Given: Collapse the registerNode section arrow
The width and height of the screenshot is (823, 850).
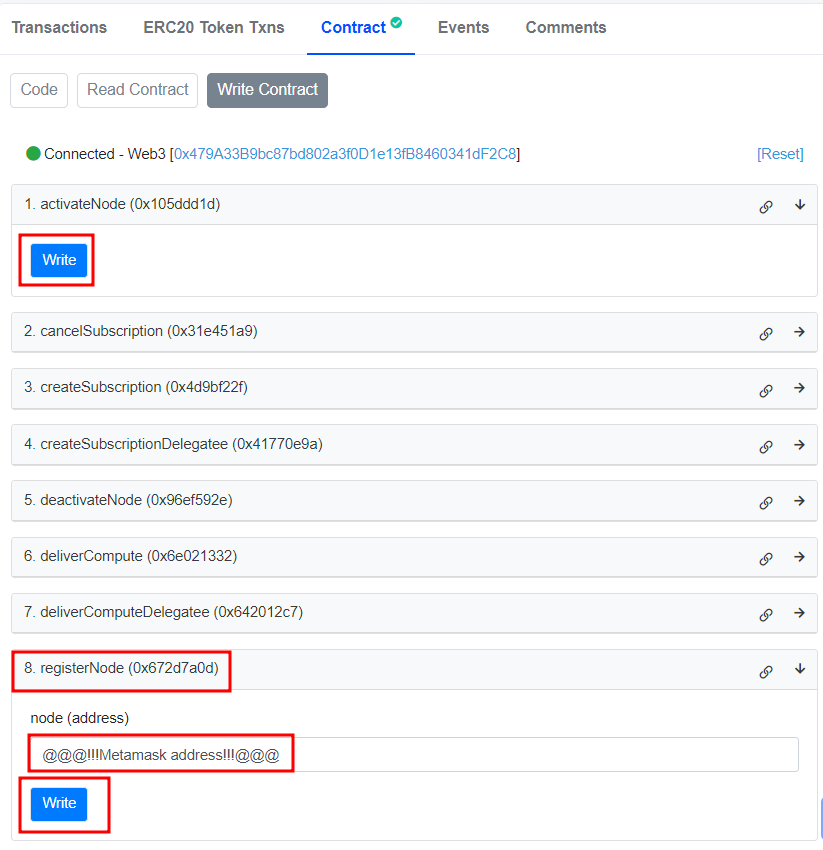Looking at the screenshot, I should (800, 669).
